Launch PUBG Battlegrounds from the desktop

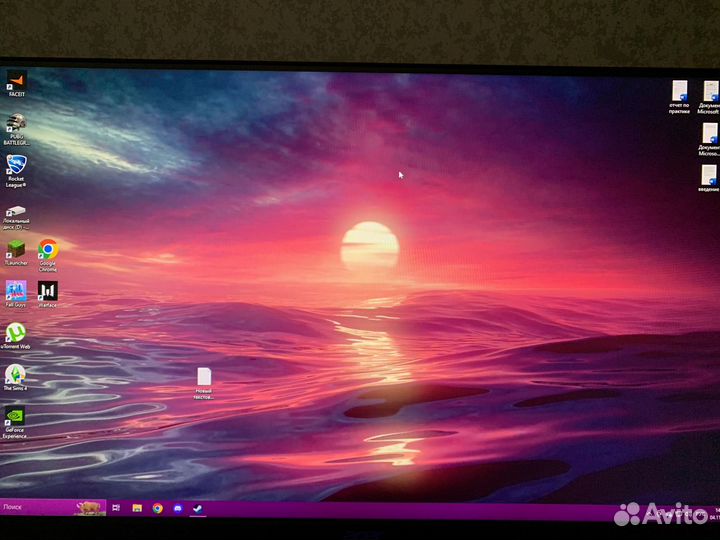(x=16, y=129)
